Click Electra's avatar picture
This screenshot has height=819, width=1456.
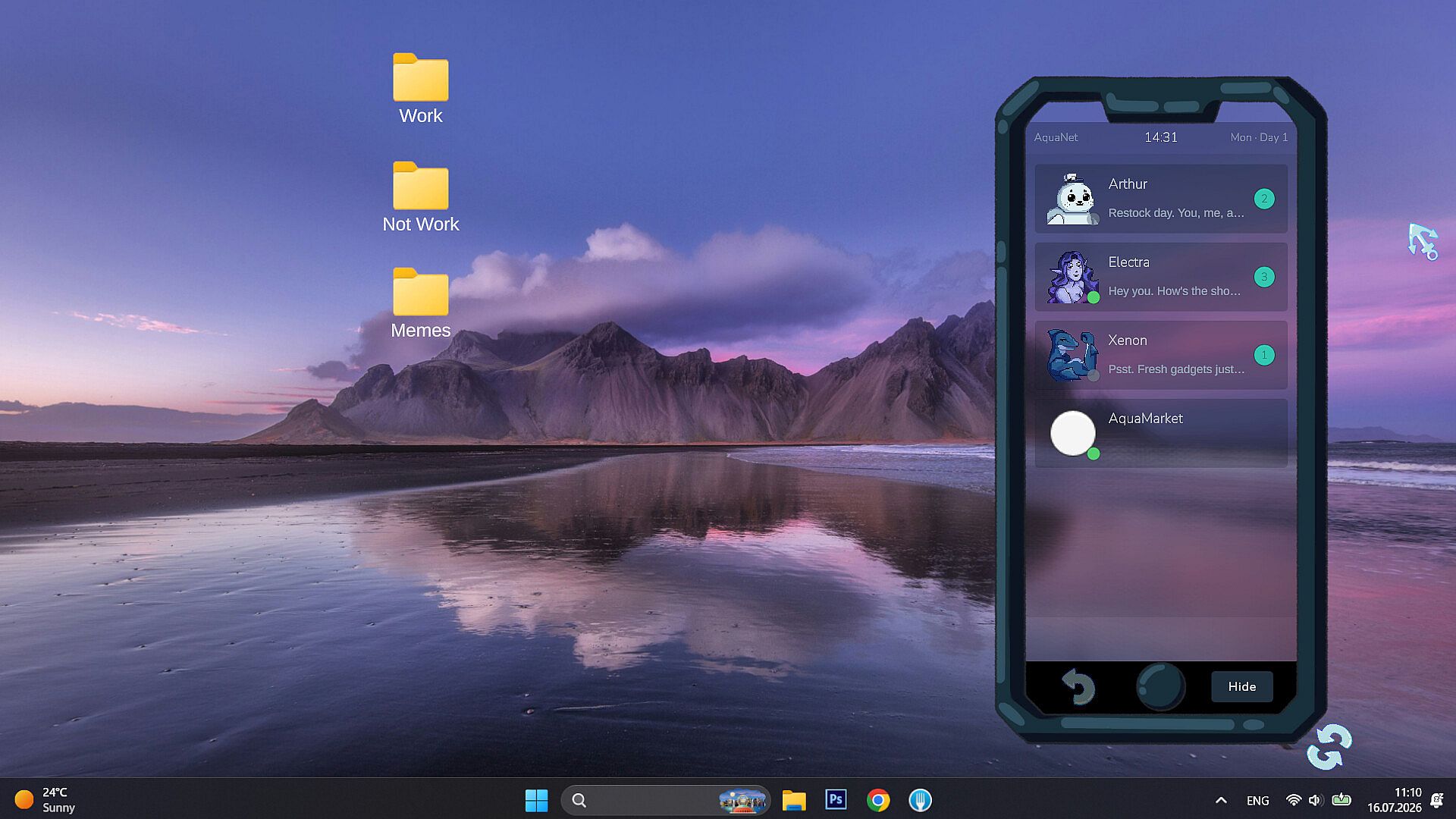(1072, 278)
